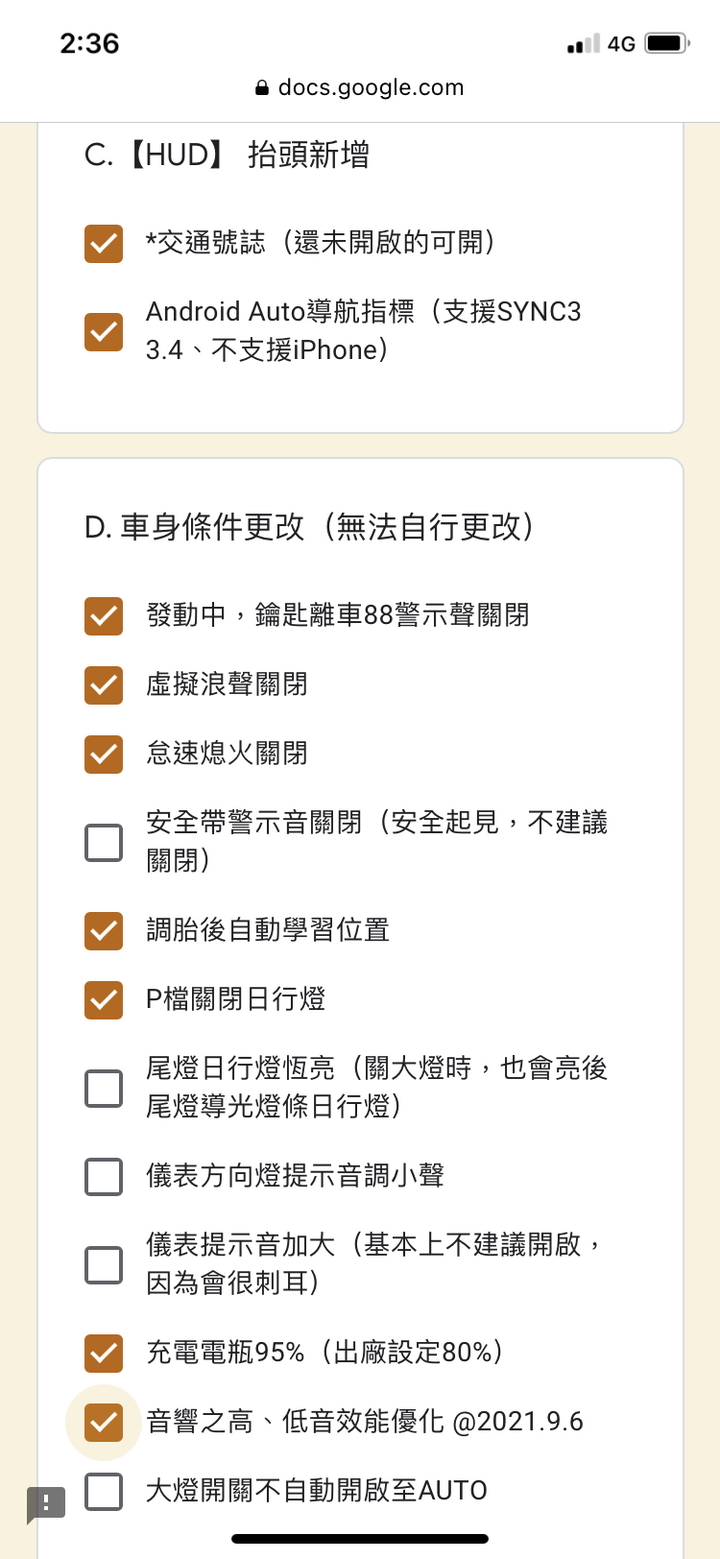720x1559 pixels.
Task: Tap the battery indicator in status bar
Action: tap(665, 44)
